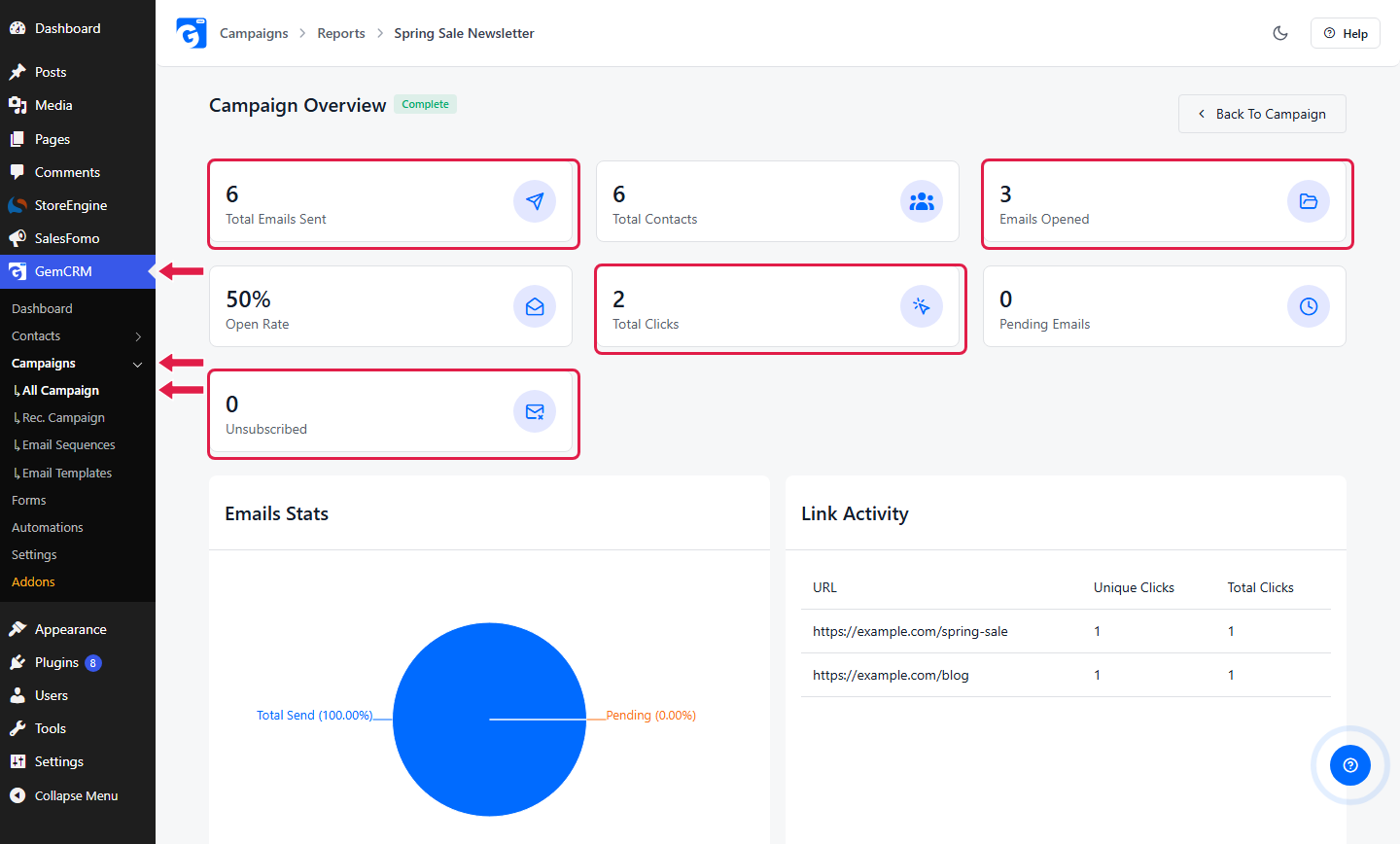Viewport: 1400px width, 844px height.
Task: Click the envelope-x icon in the Unsubscribed card
Action: pos(535,411)
